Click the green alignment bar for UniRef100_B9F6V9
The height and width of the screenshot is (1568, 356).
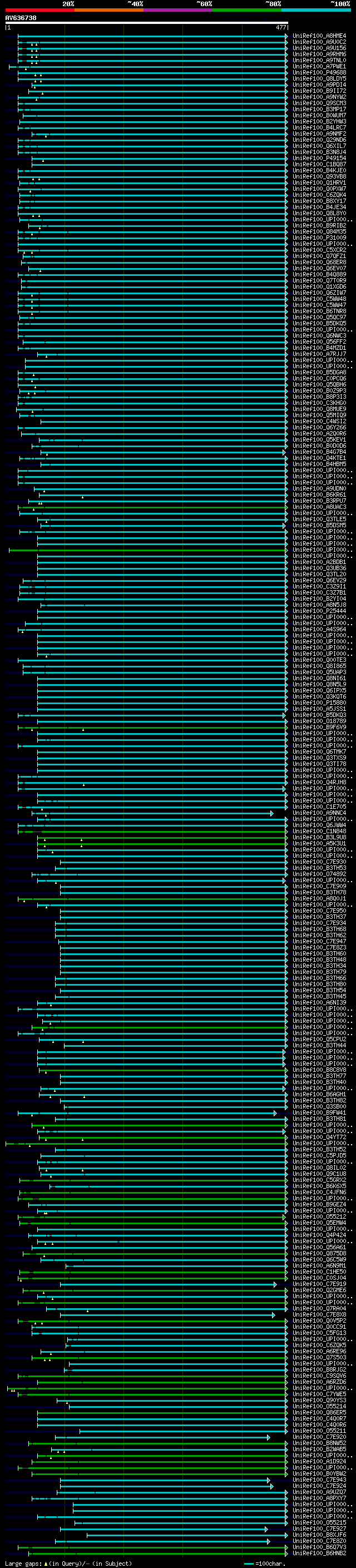(152, 728)
